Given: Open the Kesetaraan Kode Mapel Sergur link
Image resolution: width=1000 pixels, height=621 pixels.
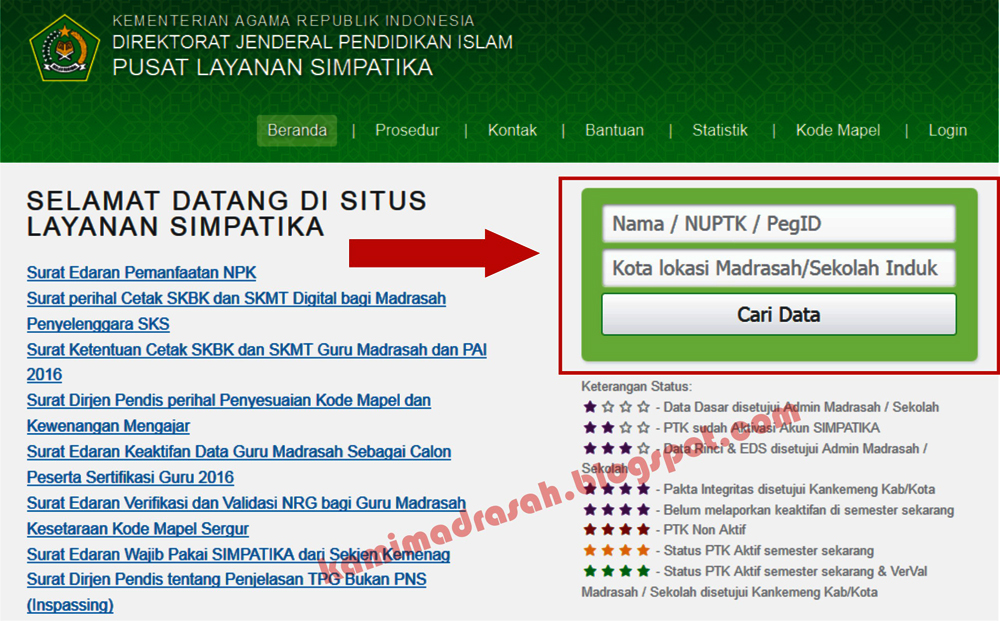Looking at the screenshot, I should [x=138, y=529].
